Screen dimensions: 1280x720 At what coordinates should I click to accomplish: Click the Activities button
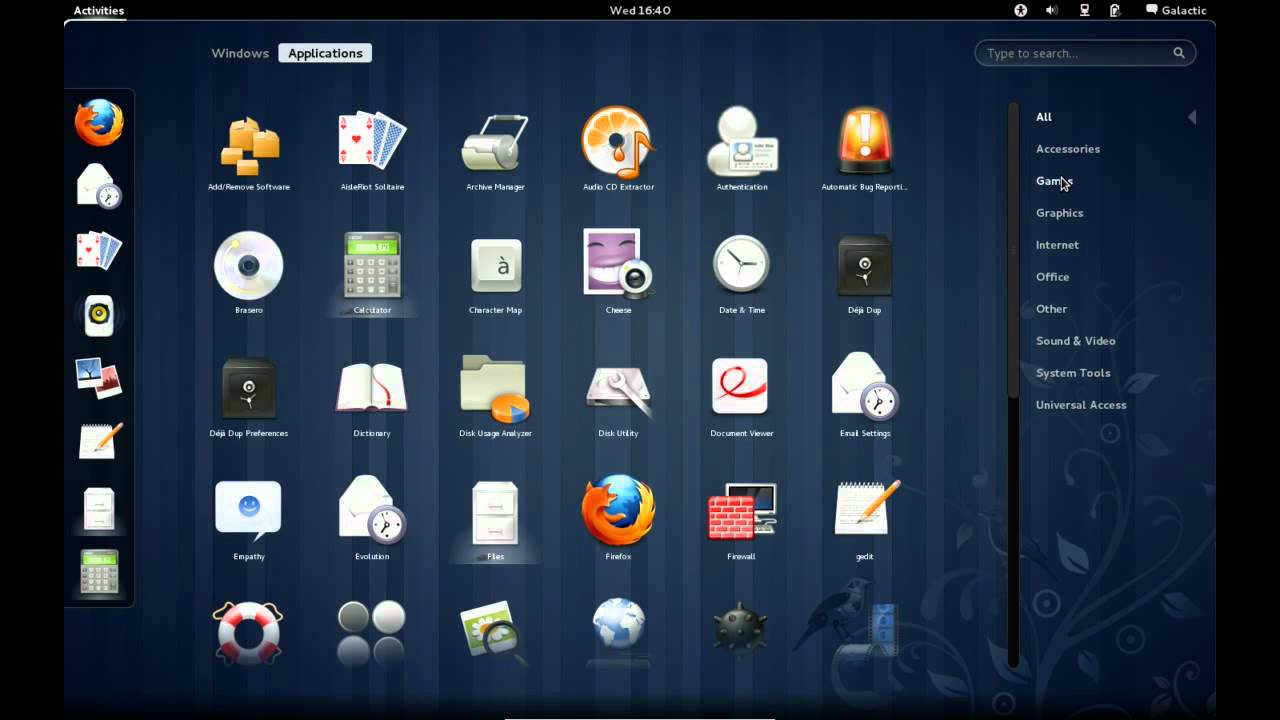pos(98,10)
